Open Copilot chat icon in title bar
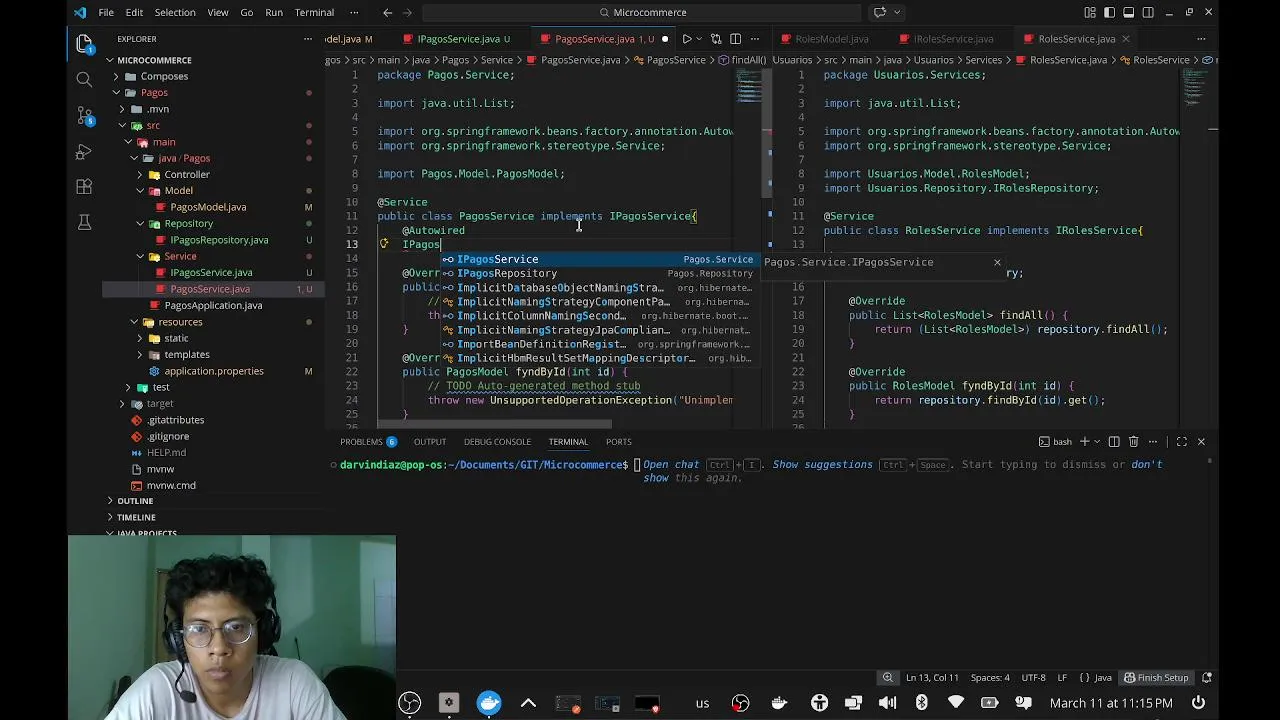Image resolution: width=1280 pixels, height=720 pixels. click(880, 12)
